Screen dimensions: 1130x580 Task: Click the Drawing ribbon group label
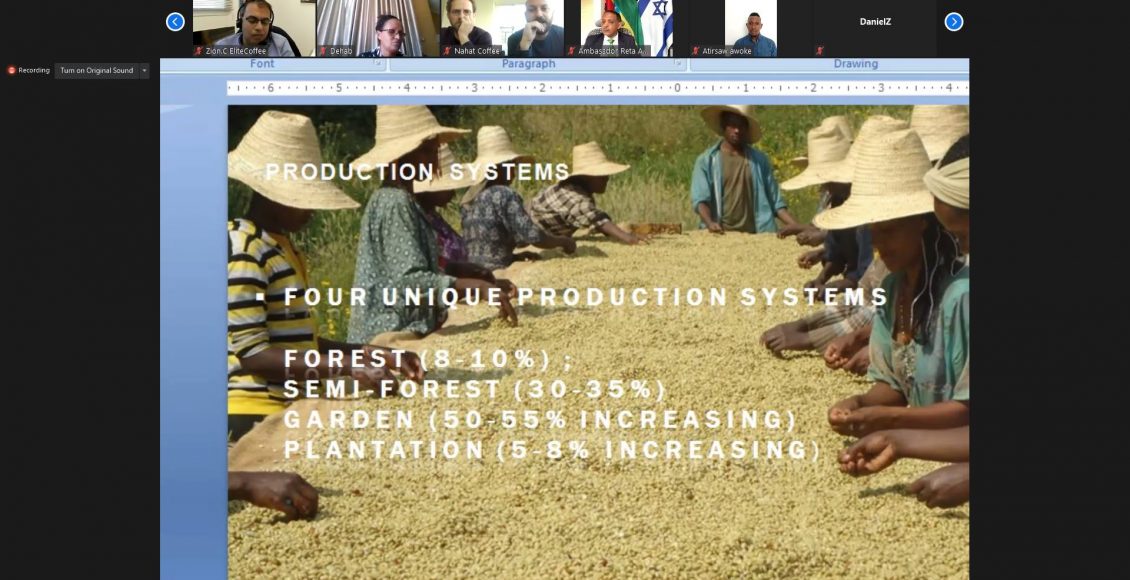[x=855, y=64]
